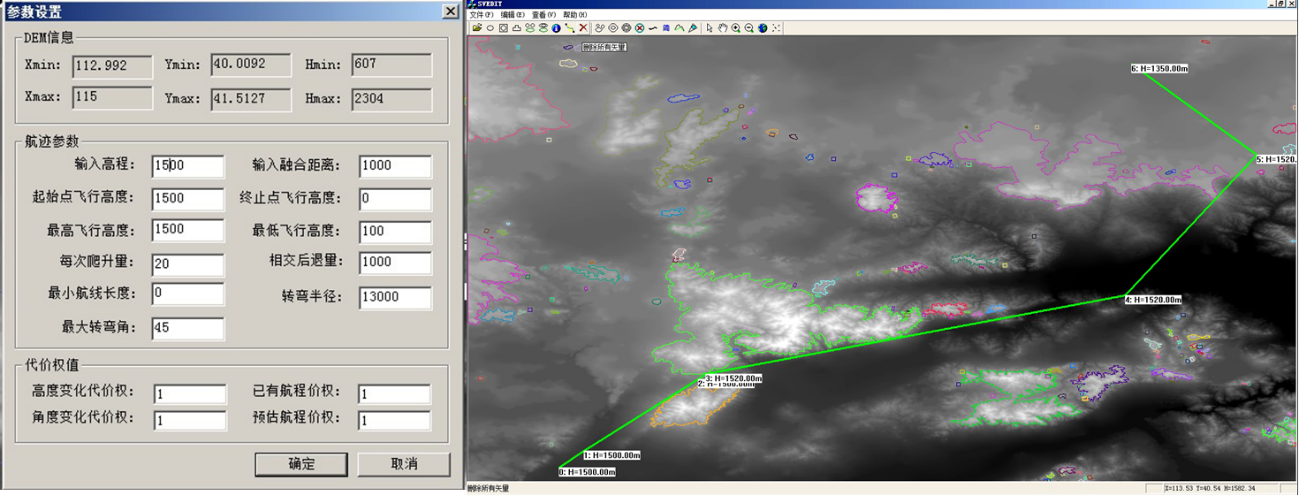This screenshot has height=496, width=1299.
Task: Close the 参数设置 dialog
Action: coord(451,12)
